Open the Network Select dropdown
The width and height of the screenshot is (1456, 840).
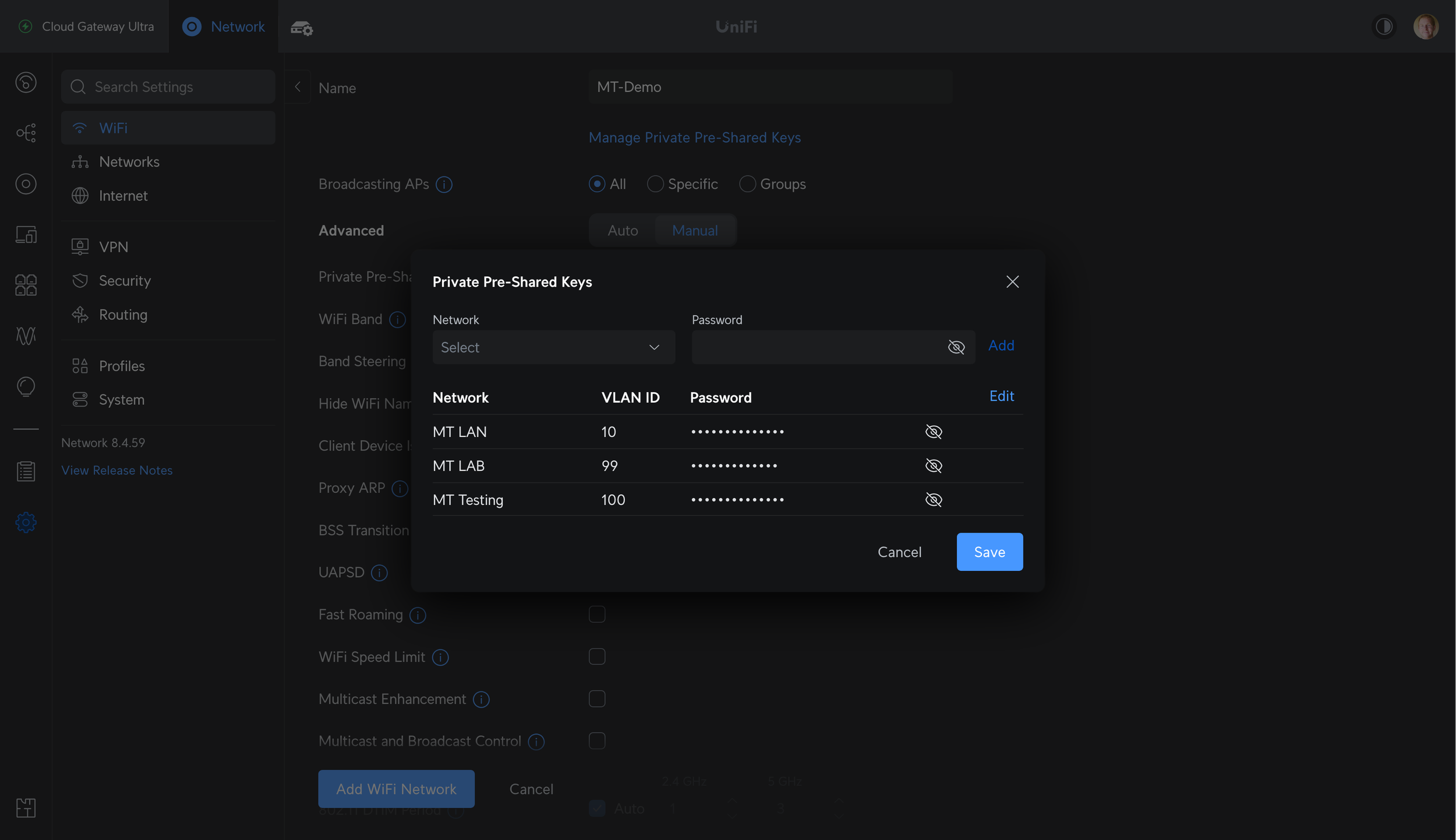click(553, 347)
